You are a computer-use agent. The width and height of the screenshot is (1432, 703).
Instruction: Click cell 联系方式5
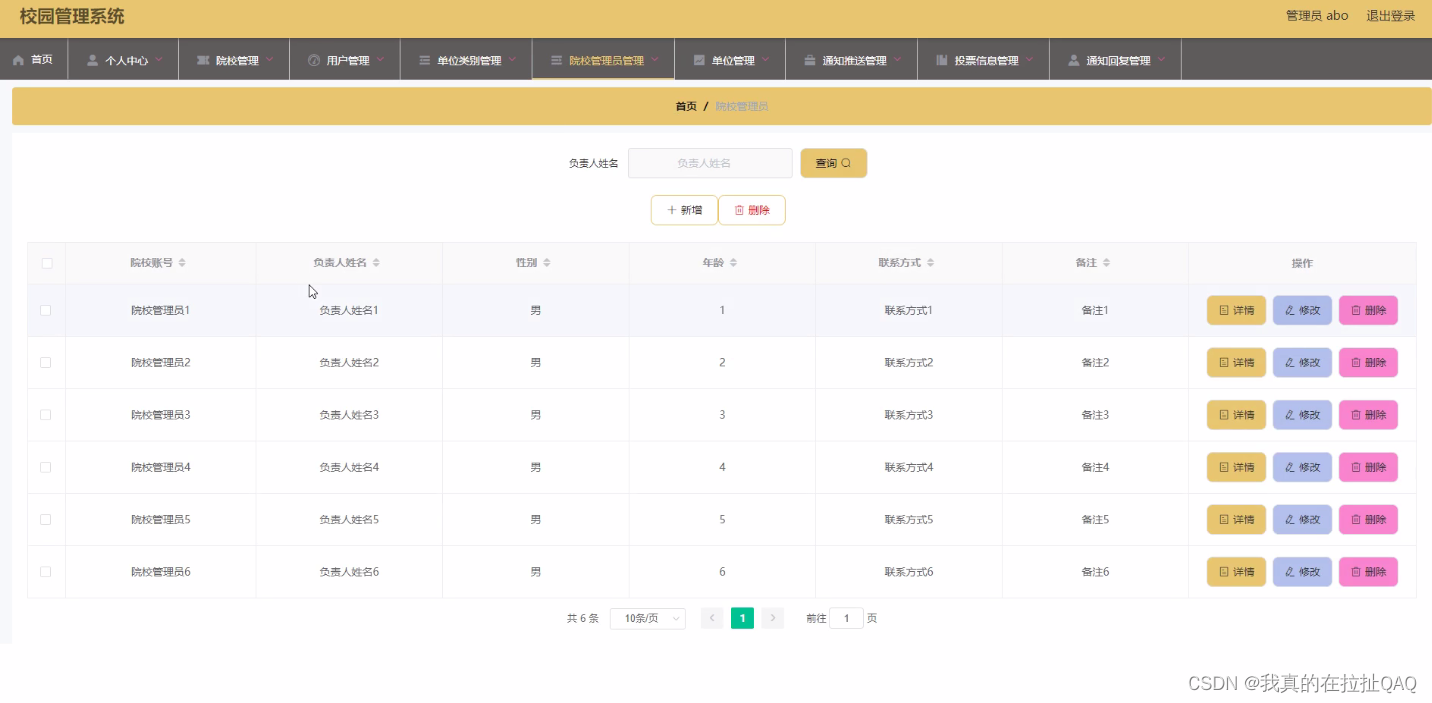point(909,519)
